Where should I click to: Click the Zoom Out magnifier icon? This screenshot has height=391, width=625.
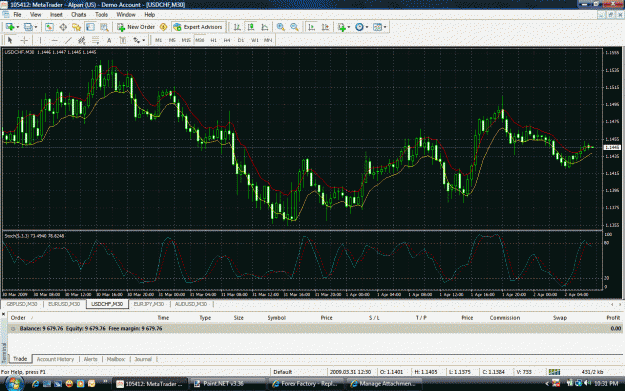(294, 27)
